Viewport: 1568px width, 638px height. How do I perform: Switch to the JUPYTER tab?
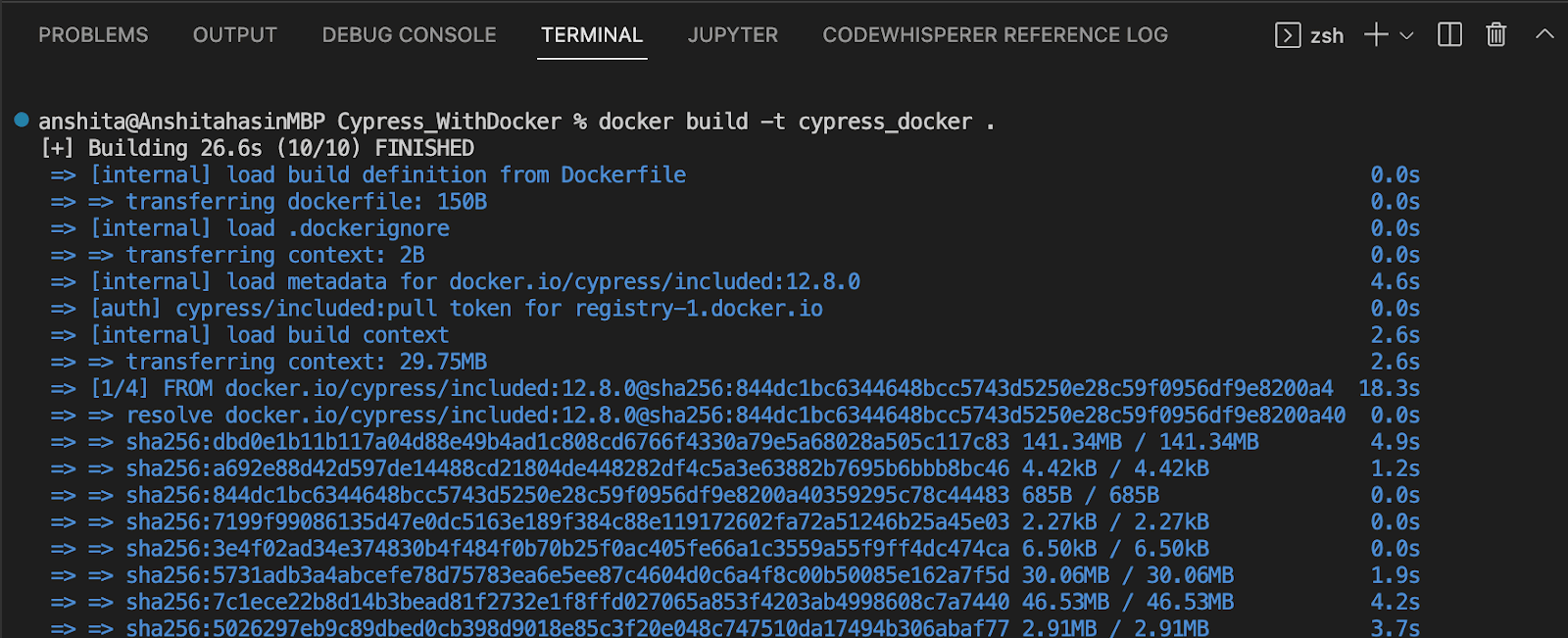(x=732, y=34)
